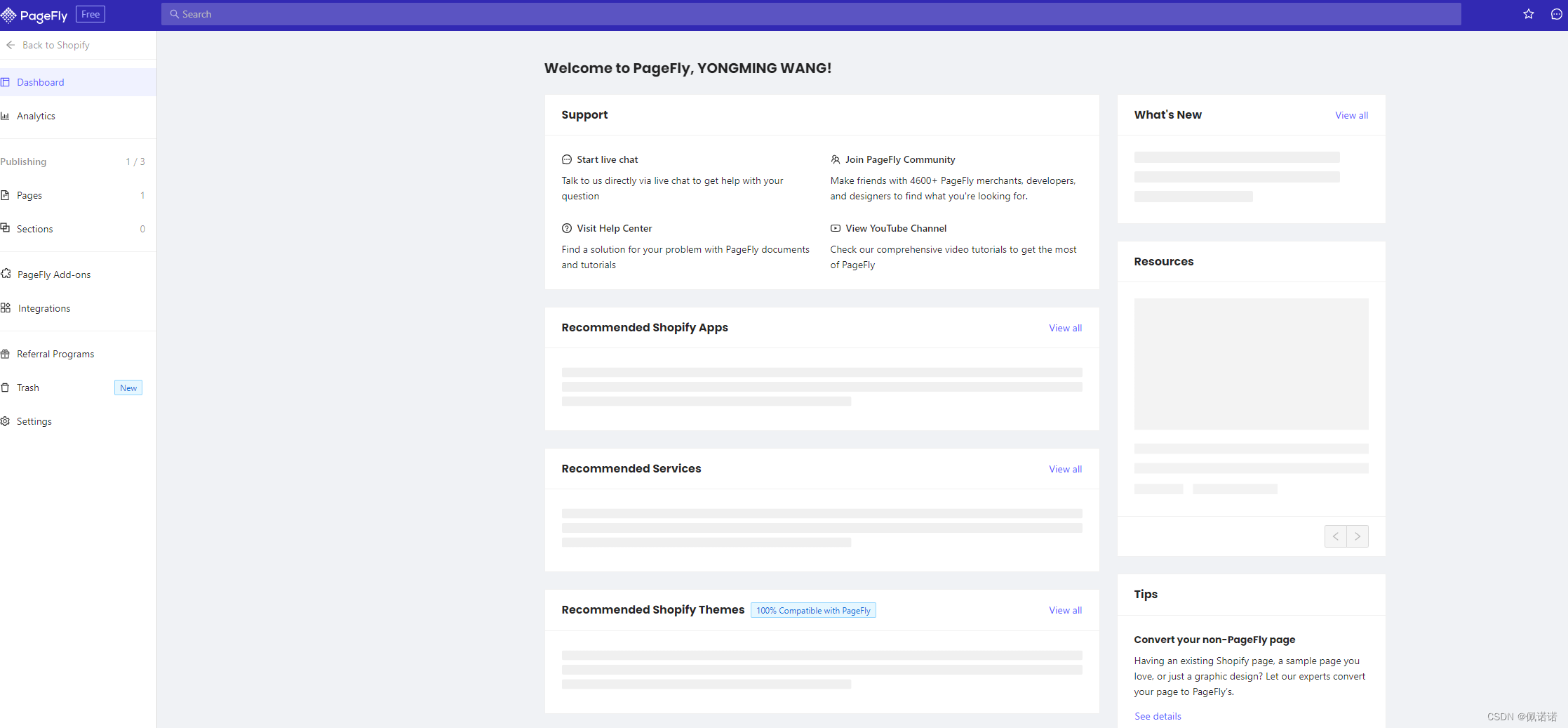Open Settings in the sidebar
Viewport: 1568px width, 728px height.
pyautogui.click(x=78, y=421)
